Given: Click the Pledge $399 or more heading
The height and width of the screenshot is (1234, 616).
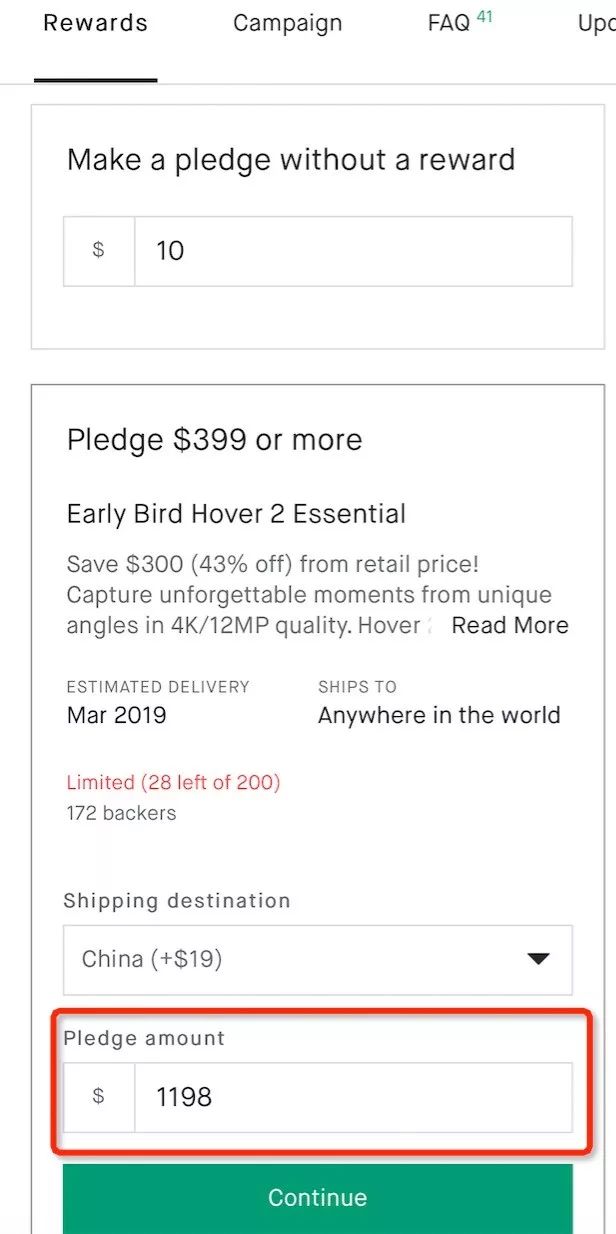Looking at the screenshot, I should click(x=214, y=440).
